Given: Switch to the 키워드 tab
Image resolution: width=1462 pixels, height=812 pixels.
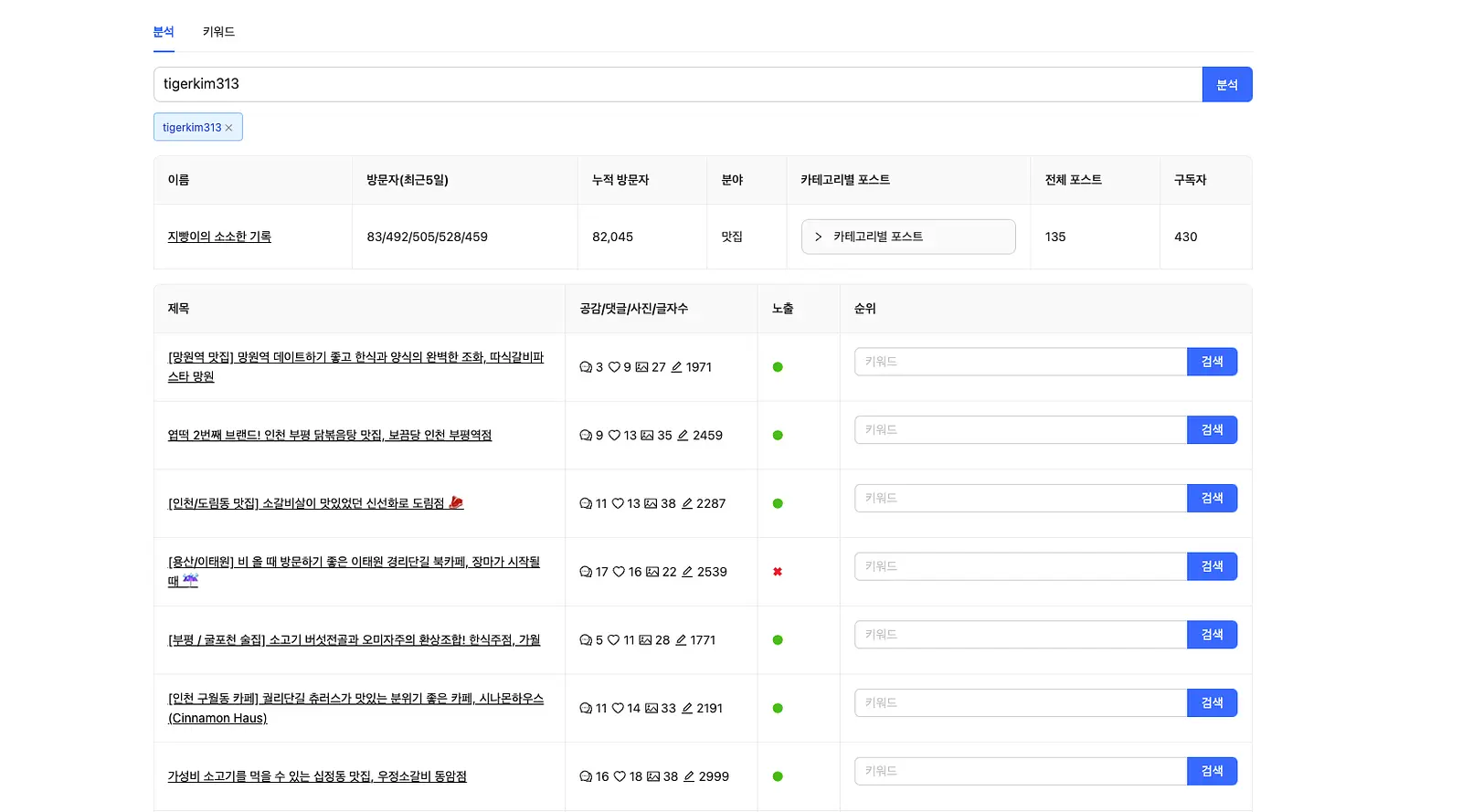Looking at the screenshot, I should click(218, 32).
